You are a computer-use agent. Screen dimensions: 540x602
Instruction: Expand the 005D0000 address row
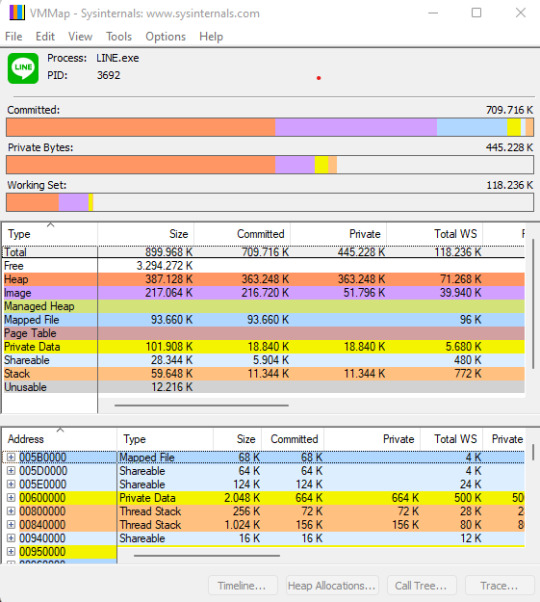tap(11, 471)
